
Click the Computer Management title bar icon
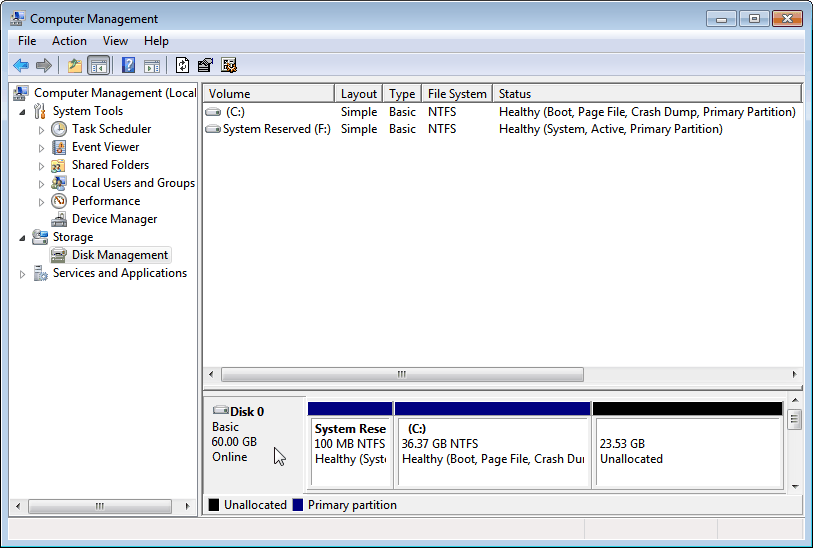coord(18,19)
